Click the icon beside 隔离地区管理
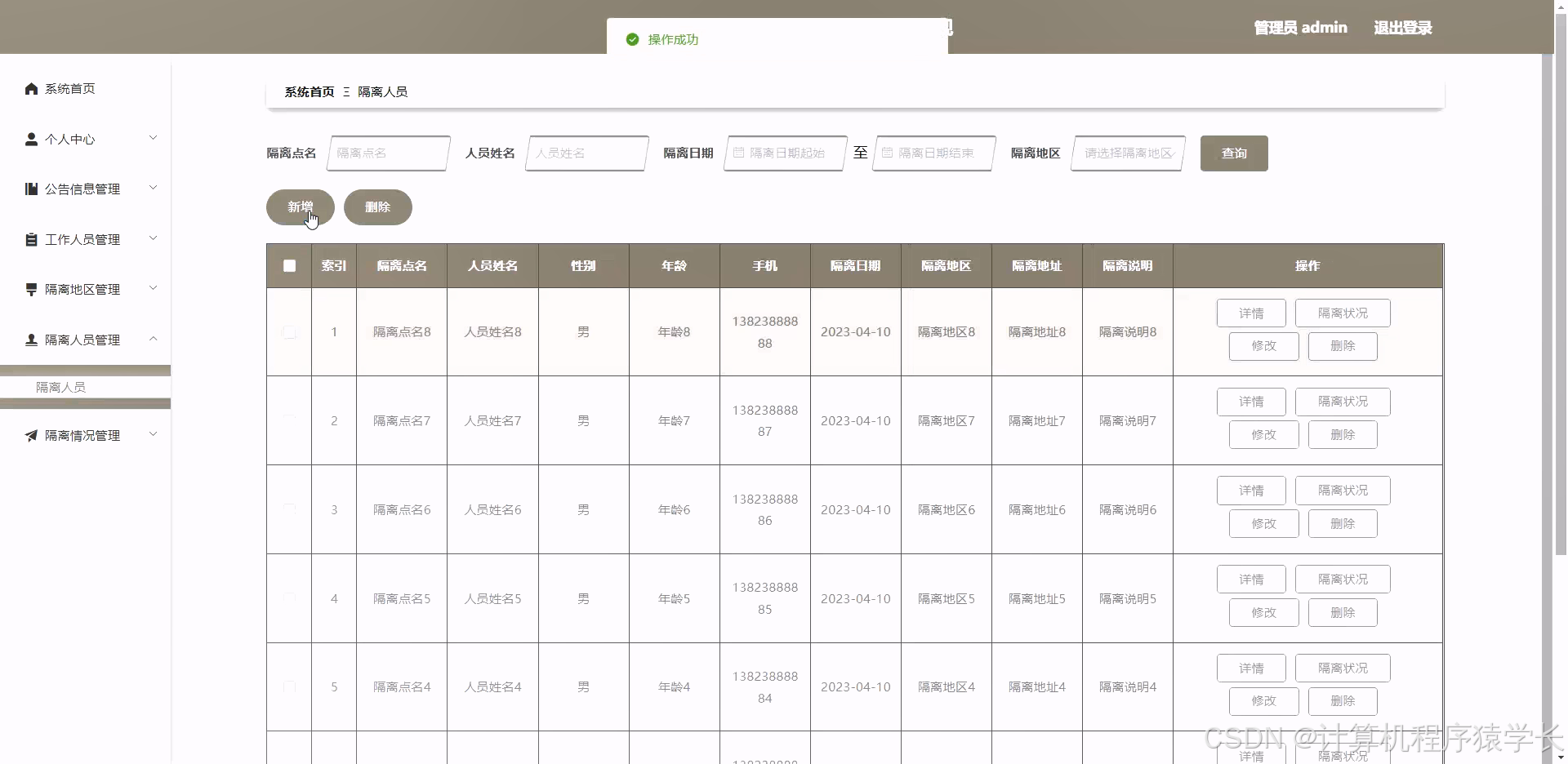 pos(31,289)
